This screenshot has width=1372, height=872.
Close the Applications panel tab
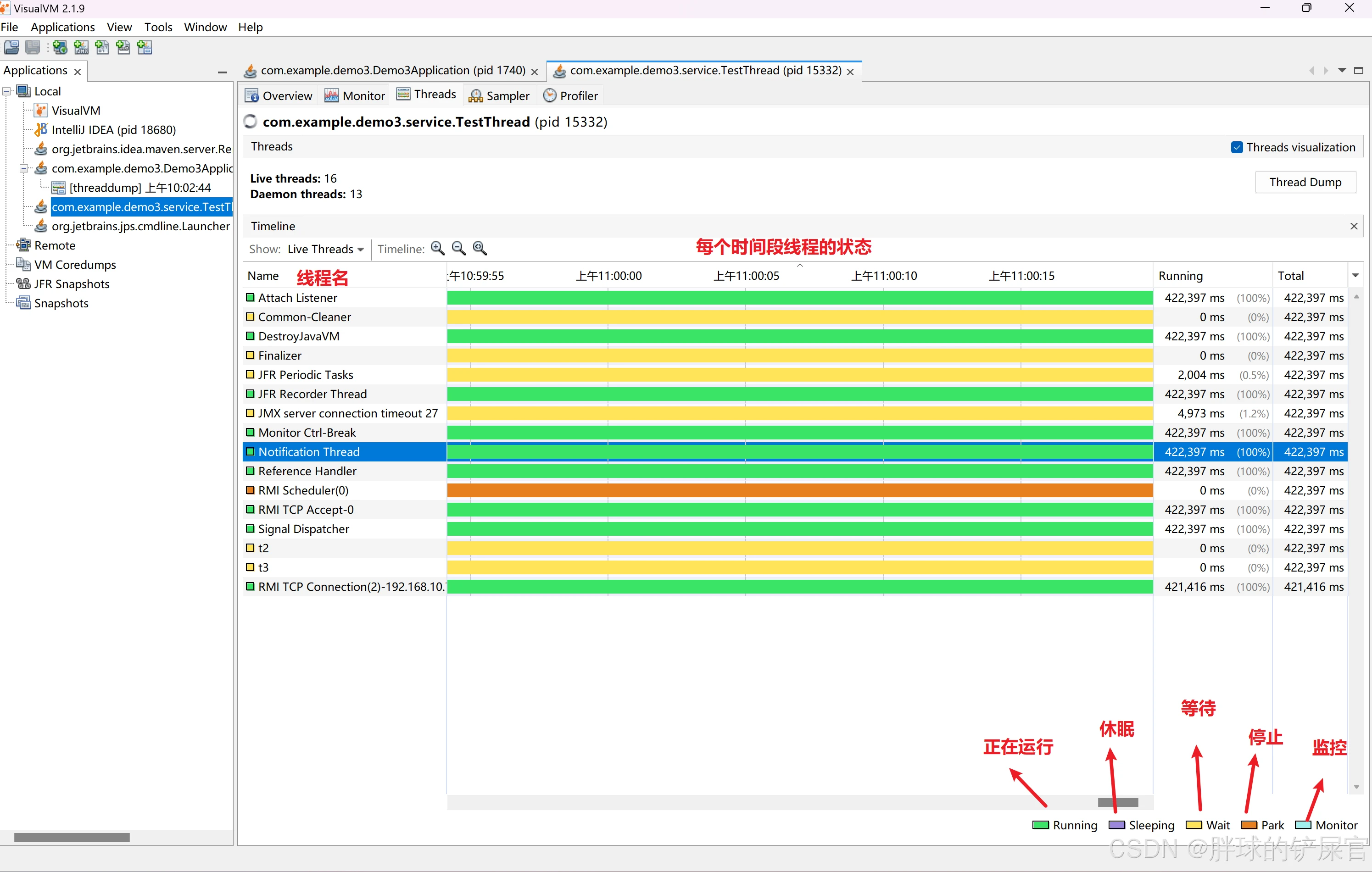(78, 72)
